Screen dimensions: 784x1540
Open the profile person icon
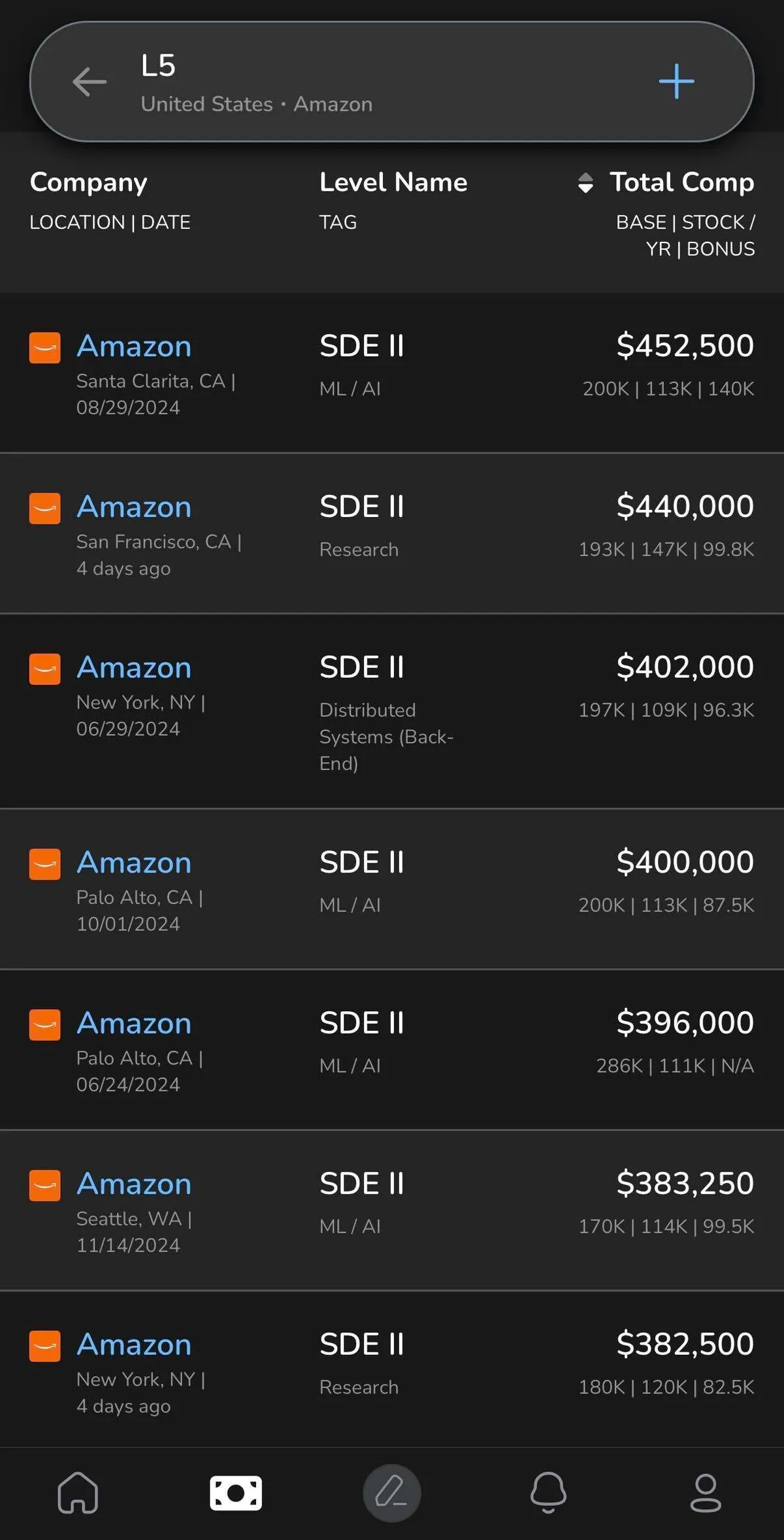tap(706, 1493)
